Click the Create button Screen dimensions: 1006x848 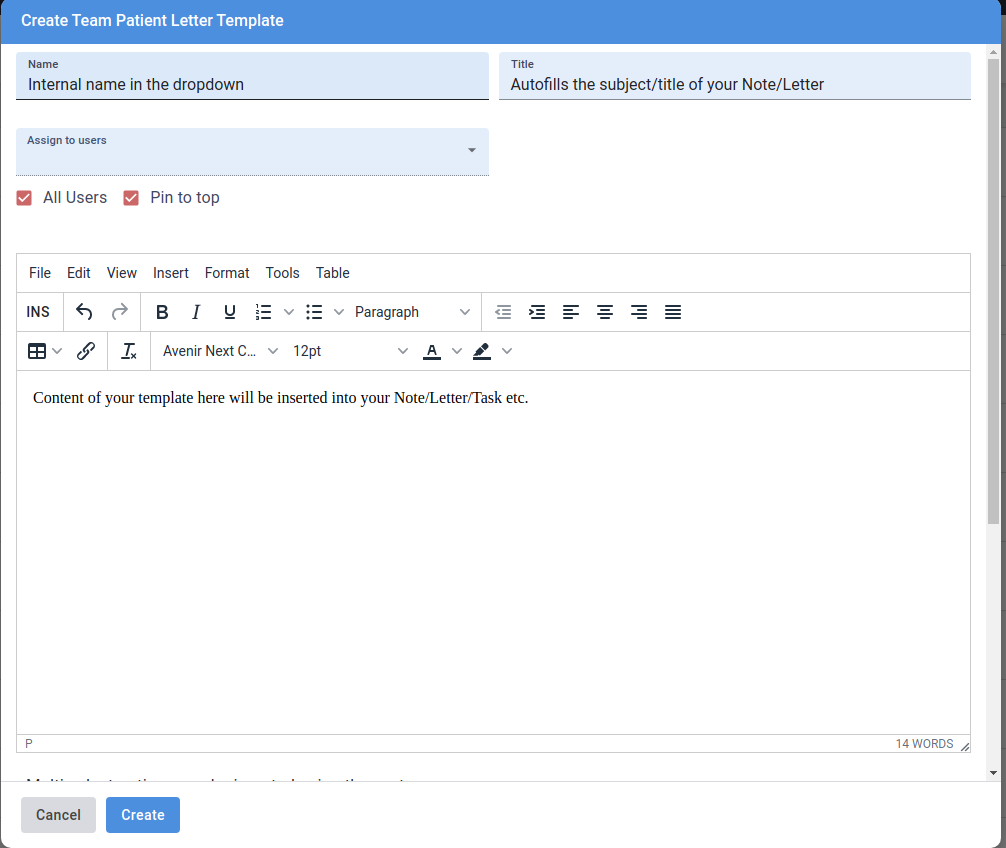(x=143, y=815)
